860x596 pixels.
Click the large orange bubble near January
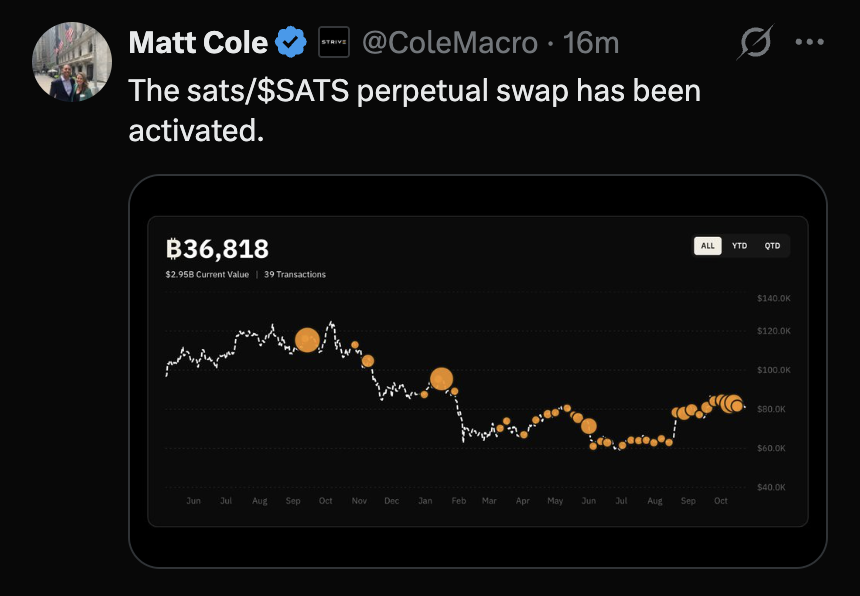(442, 379)
